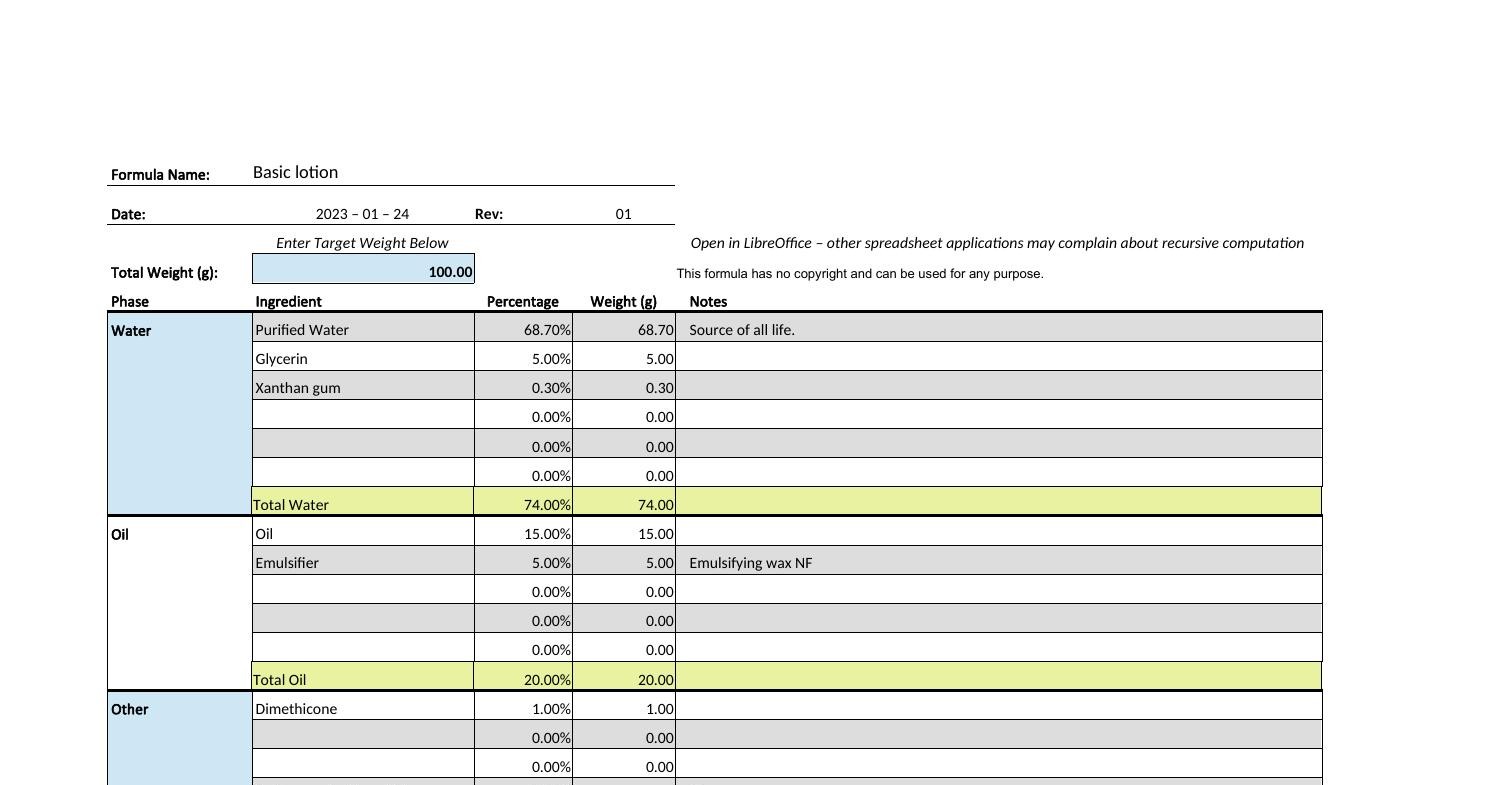Select the Dimethicone ingredient cell
1500x785 pixels.
point(363,708)
